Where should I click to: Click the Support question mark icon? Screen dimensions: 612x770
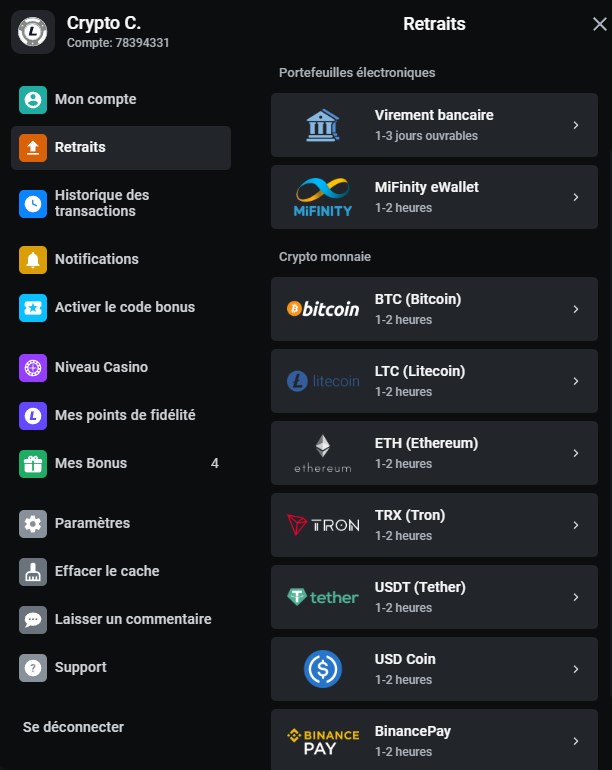point(33,668)
